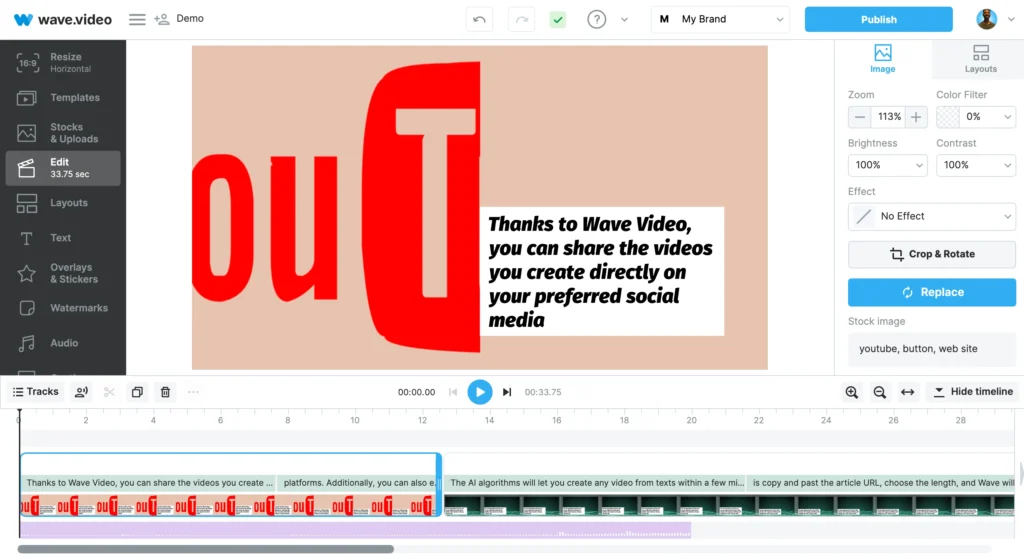The height and width of the screenshot is (559, 1024).
Task: Click the Demo project name
Action: click(x=190, y=18)
